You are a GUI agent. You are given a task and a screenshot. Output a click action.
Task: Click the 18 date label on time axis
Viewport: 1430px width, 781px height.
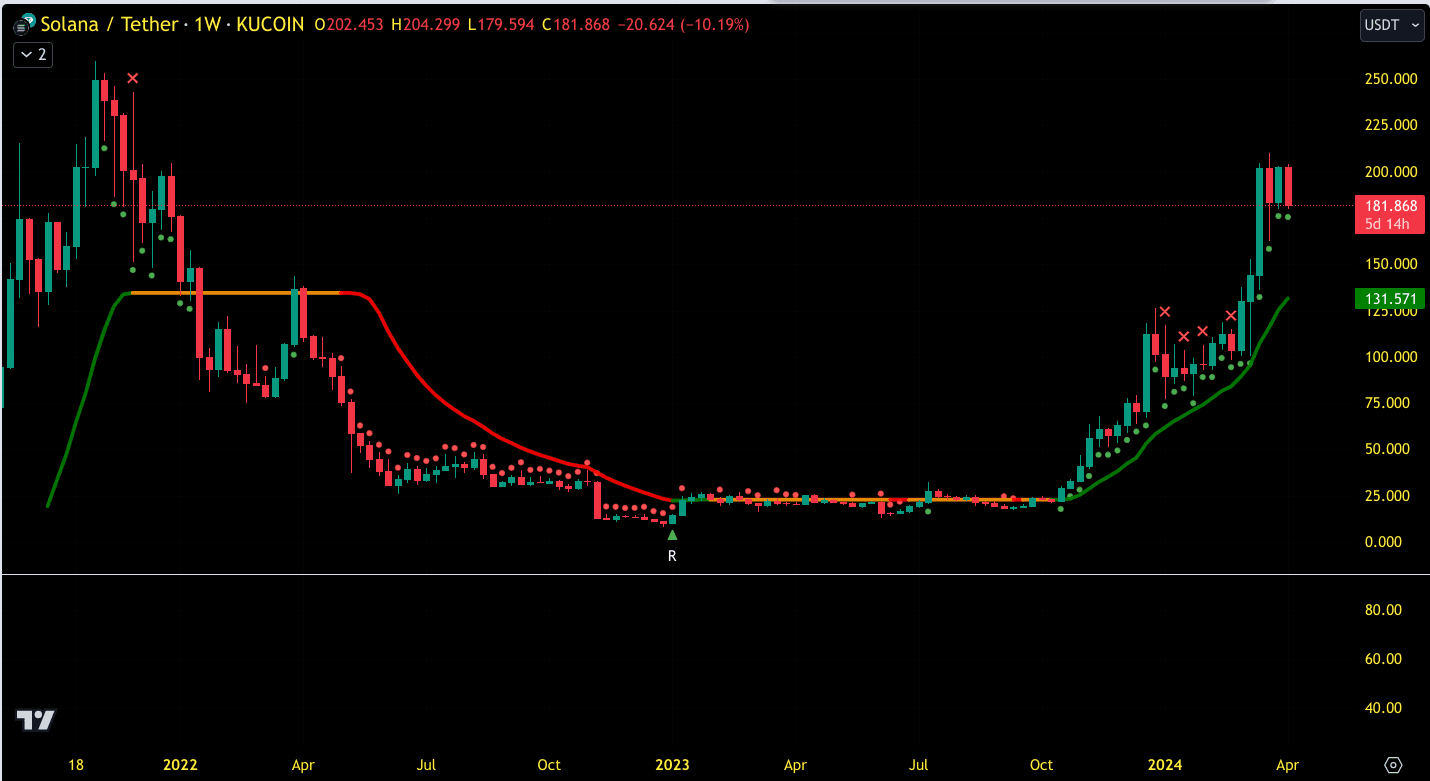(75, 765)
